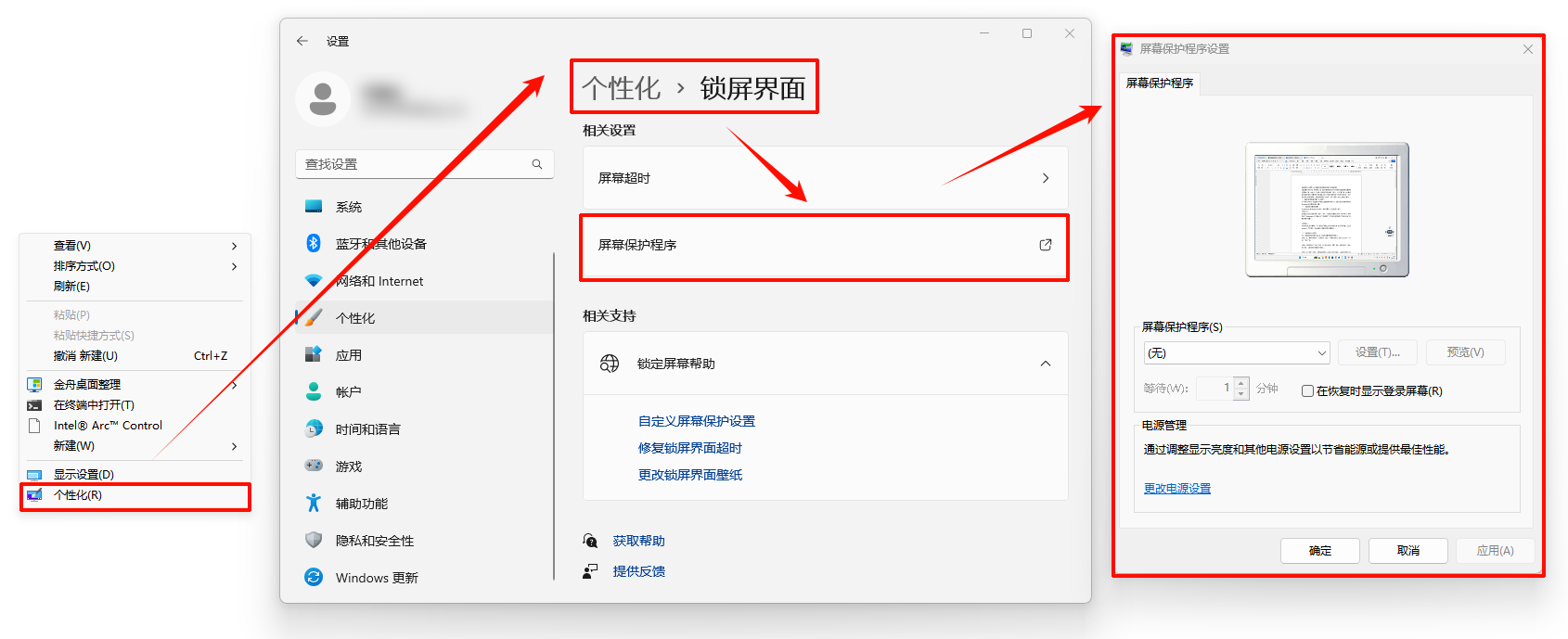The width and height of the screenshot is (1568, 639).
Task: Click the Intel Arc Control document icon
Action: 34,426
